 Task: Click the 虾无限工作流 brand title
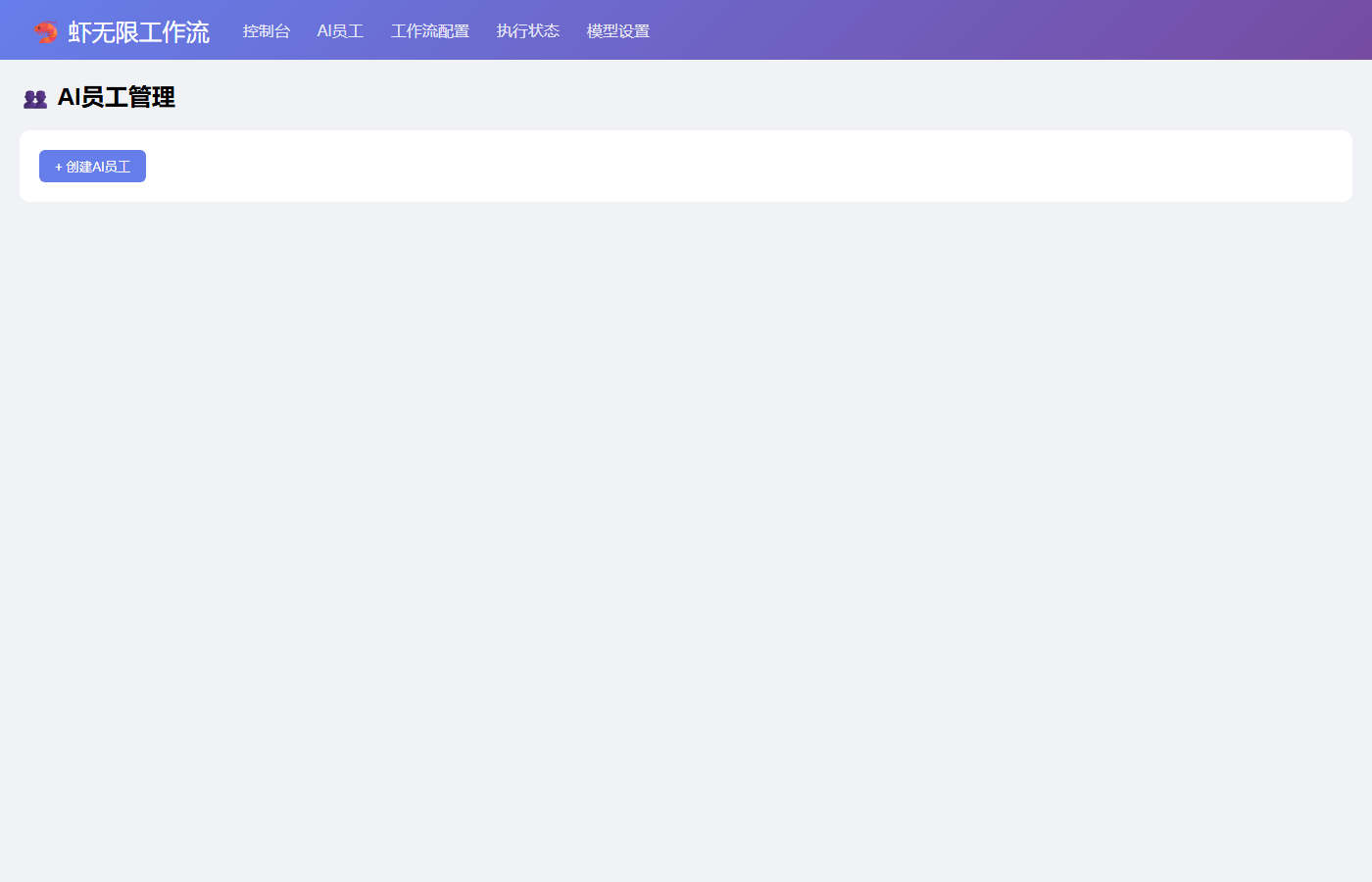click(139, 31)
